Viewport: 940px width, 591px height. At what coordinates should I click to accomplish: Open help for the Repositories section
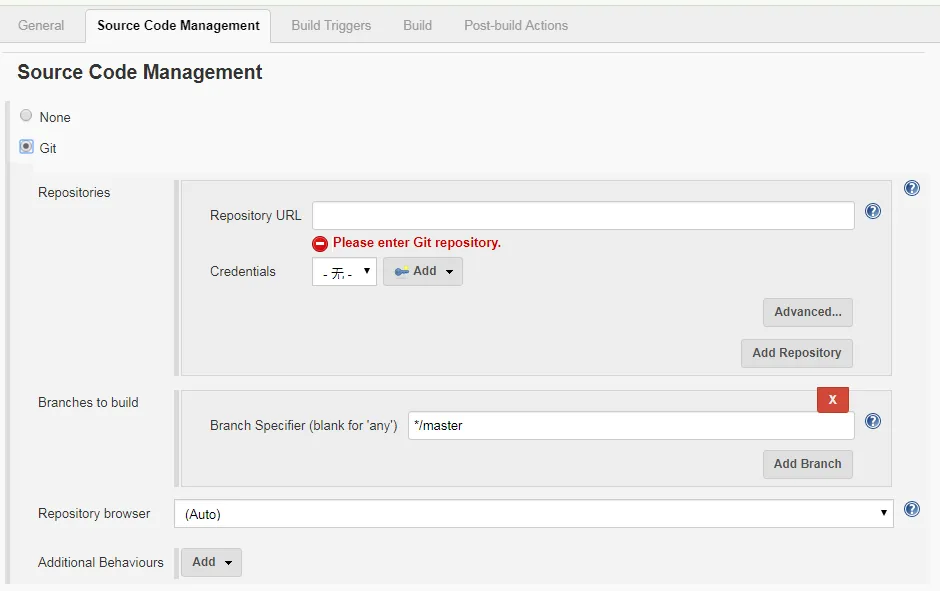coord(911,188)
